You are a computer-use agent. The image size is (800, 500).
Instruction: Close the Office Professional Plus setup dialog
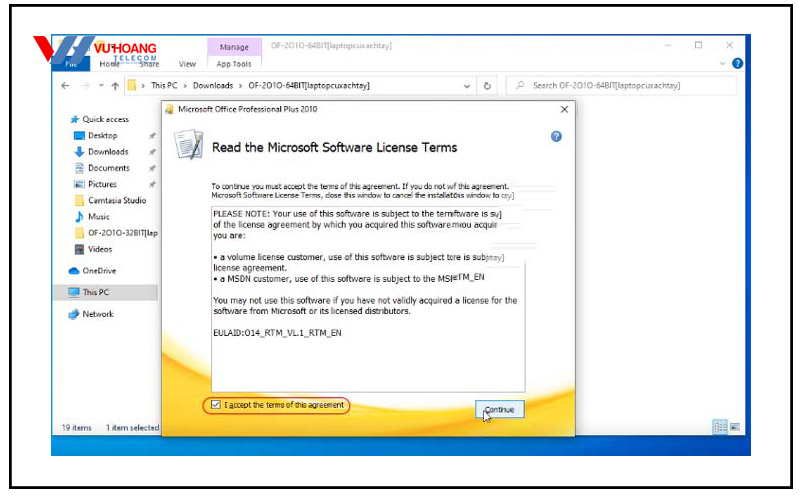(x=564, y=108)
